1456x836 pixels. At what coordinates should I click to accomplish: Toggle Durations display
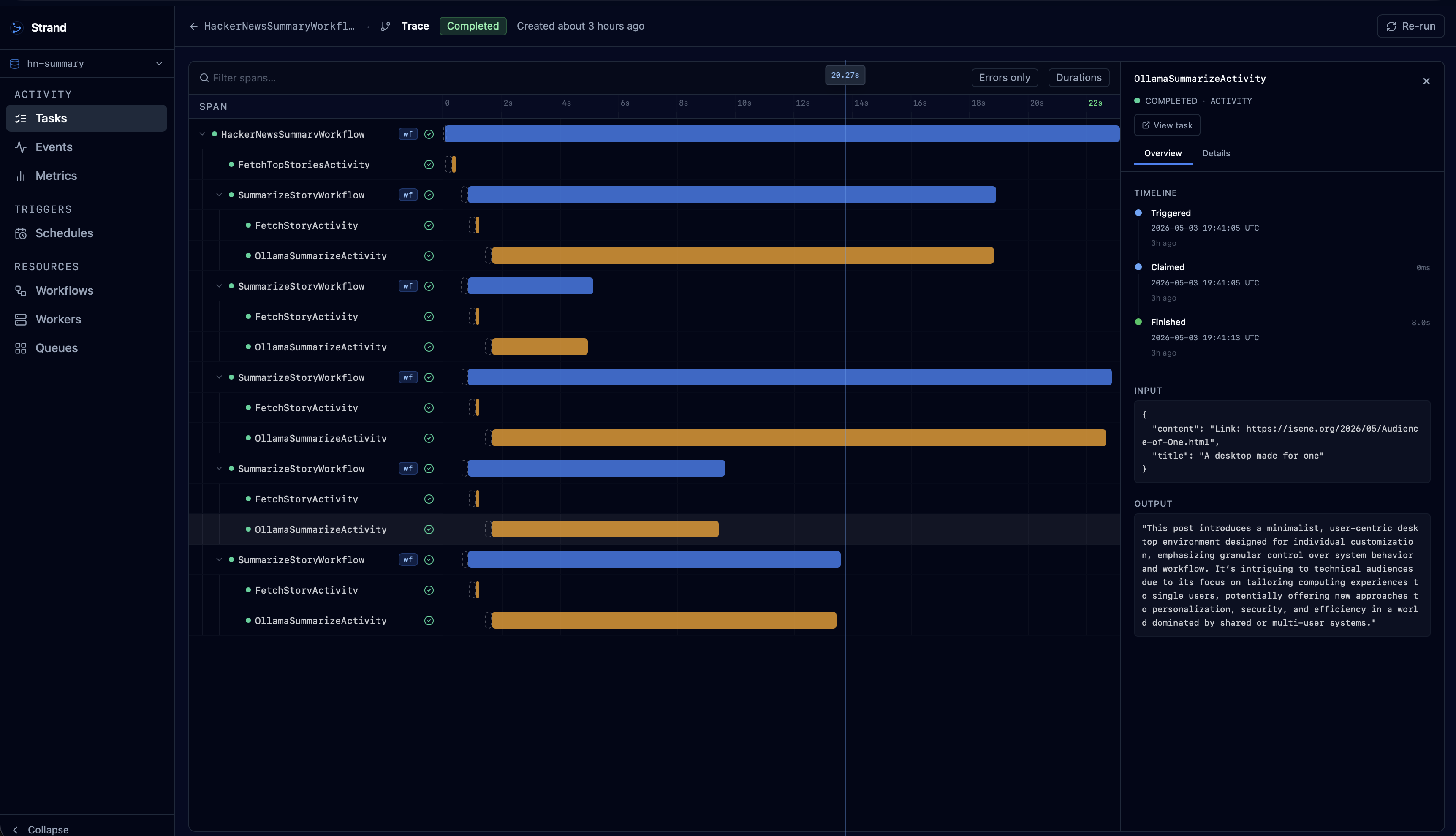coord(1078,78)
